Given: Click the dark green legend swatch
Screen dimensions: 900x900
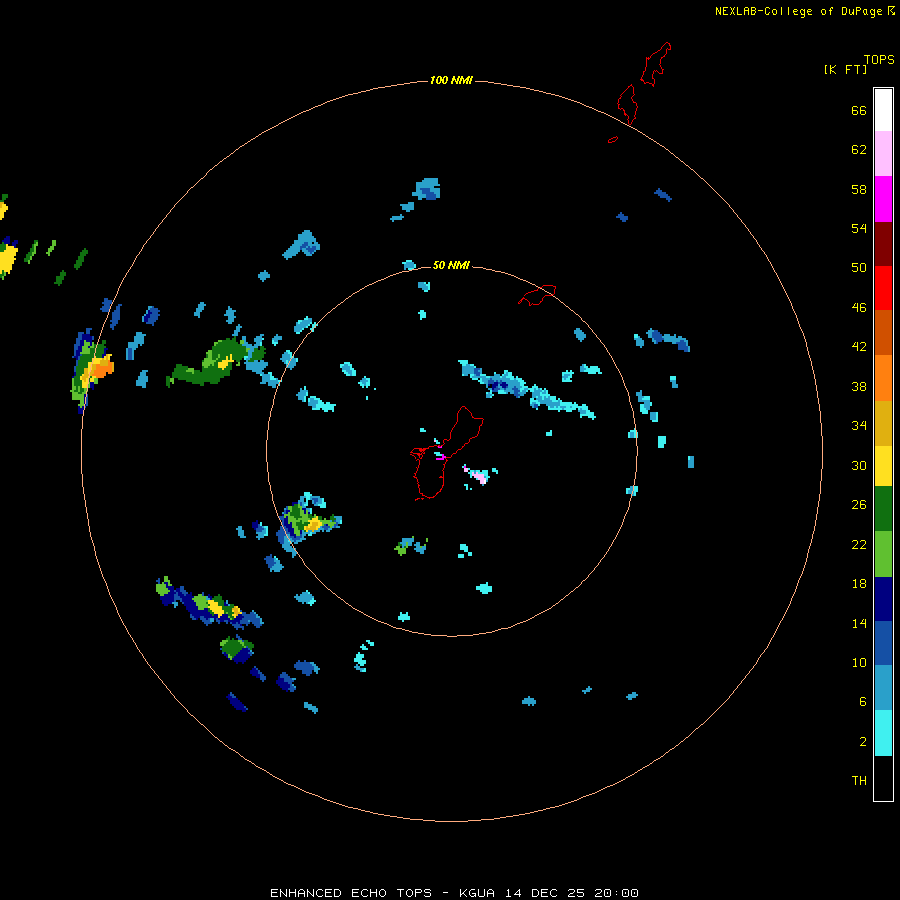Looking at the screenshot, I should [883, 509].
